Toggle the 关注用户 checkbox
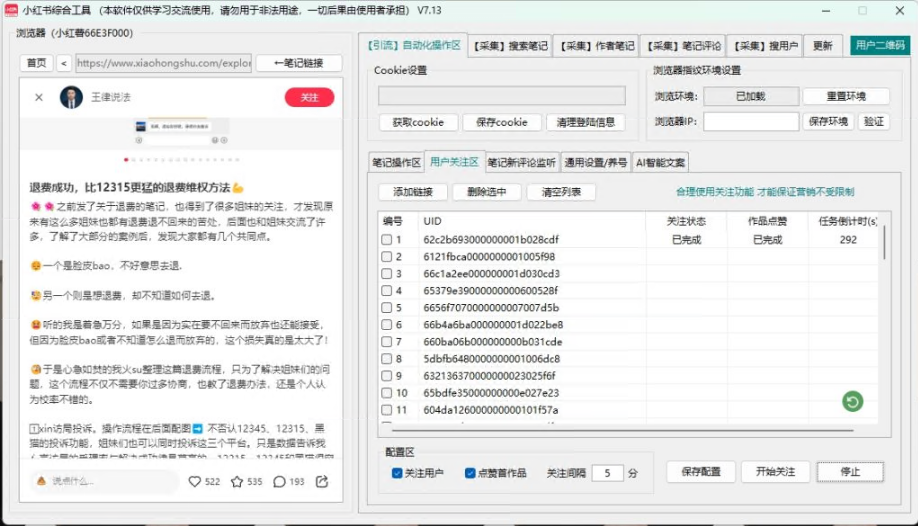 [397, 473]
